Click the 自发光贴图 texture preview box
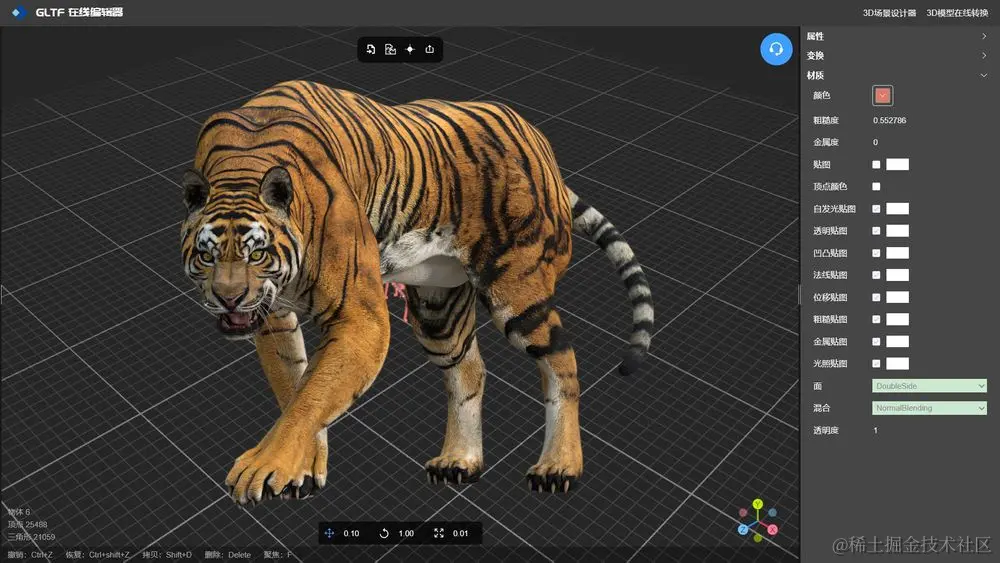The width and height of the screenshot is (1000, 563). click(x=897, y=208)
